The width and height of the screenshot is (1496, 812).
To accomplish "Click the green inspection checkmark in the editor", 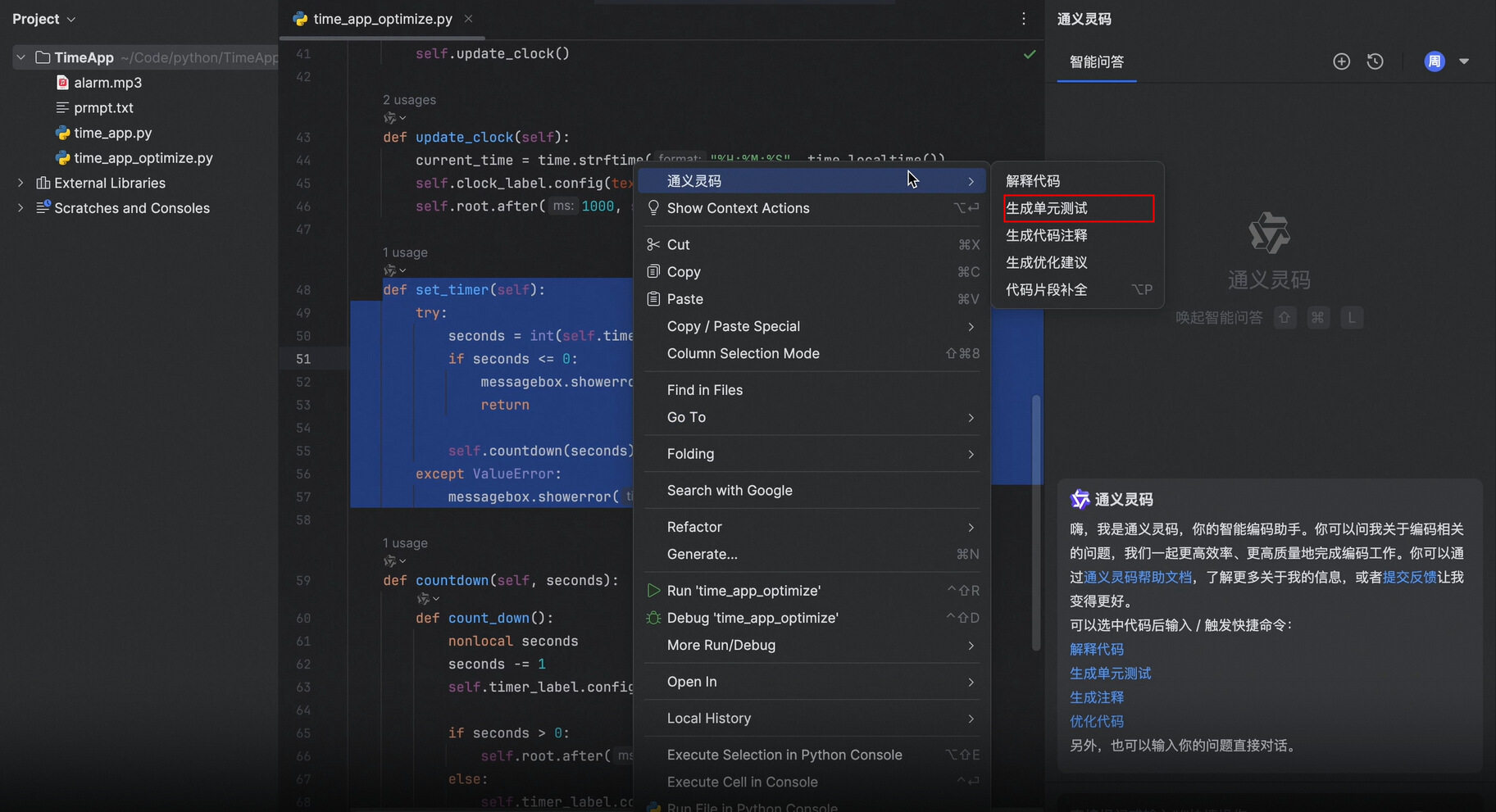I will tap(1030, 54).
